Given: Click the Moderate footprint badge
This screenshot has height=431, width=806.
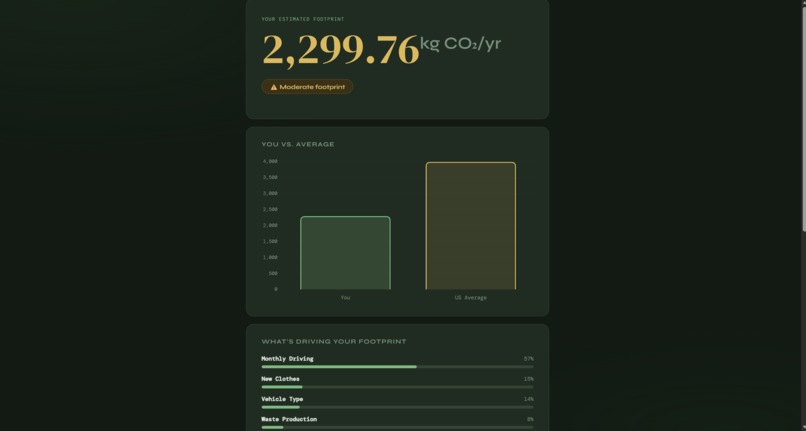Looking at the screenshot, I should pos(307,86).
